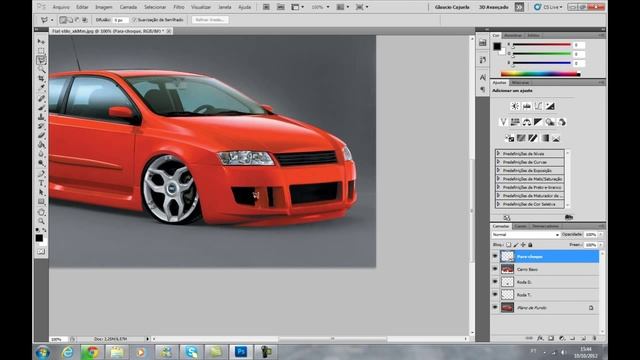
Task: Select the Hand tool
Action: tap(41, 212)
